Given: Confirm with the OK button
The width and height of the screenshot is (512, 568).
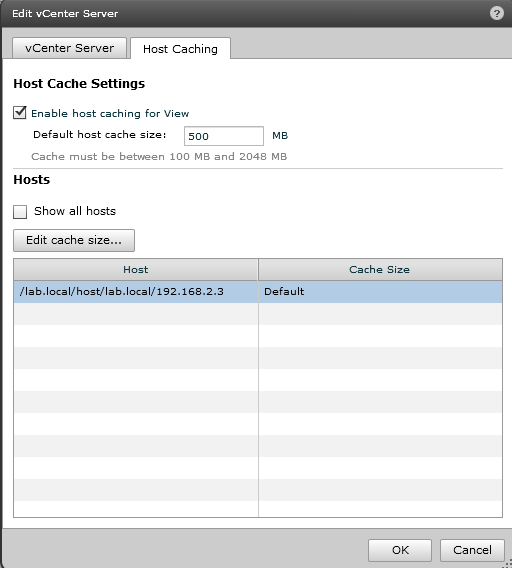Looking at the screenshot, I should click(x=400, y=550).
